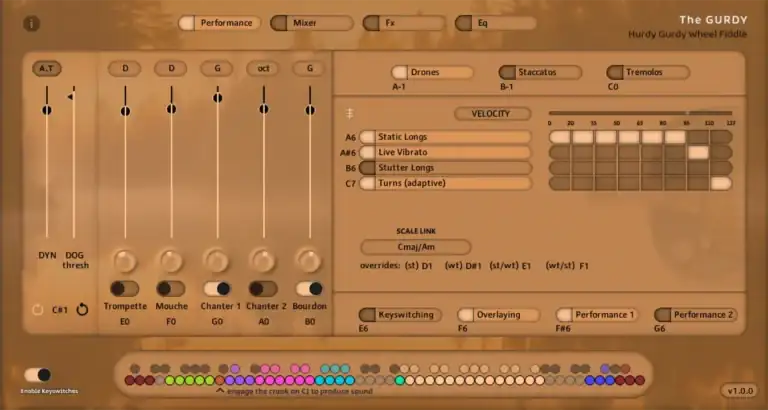
Task: Open the Cmaj/Am scale link dropdown
Action: point(416,247)
